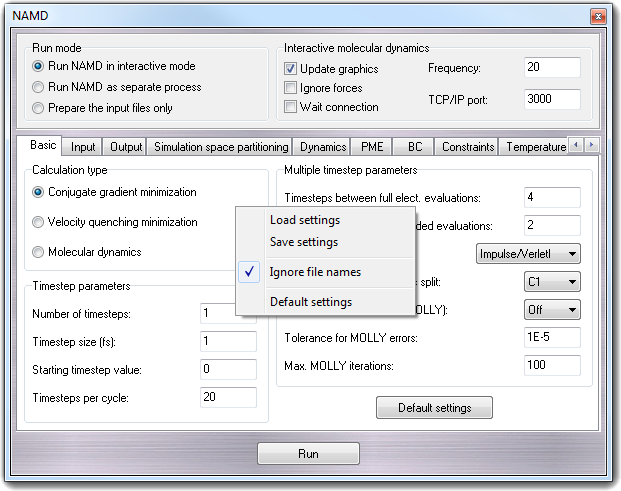Select Velocity quenching minimization option
Image resolution: width=621 pixels, height=491 pixels.
click(x=39, y=222)
